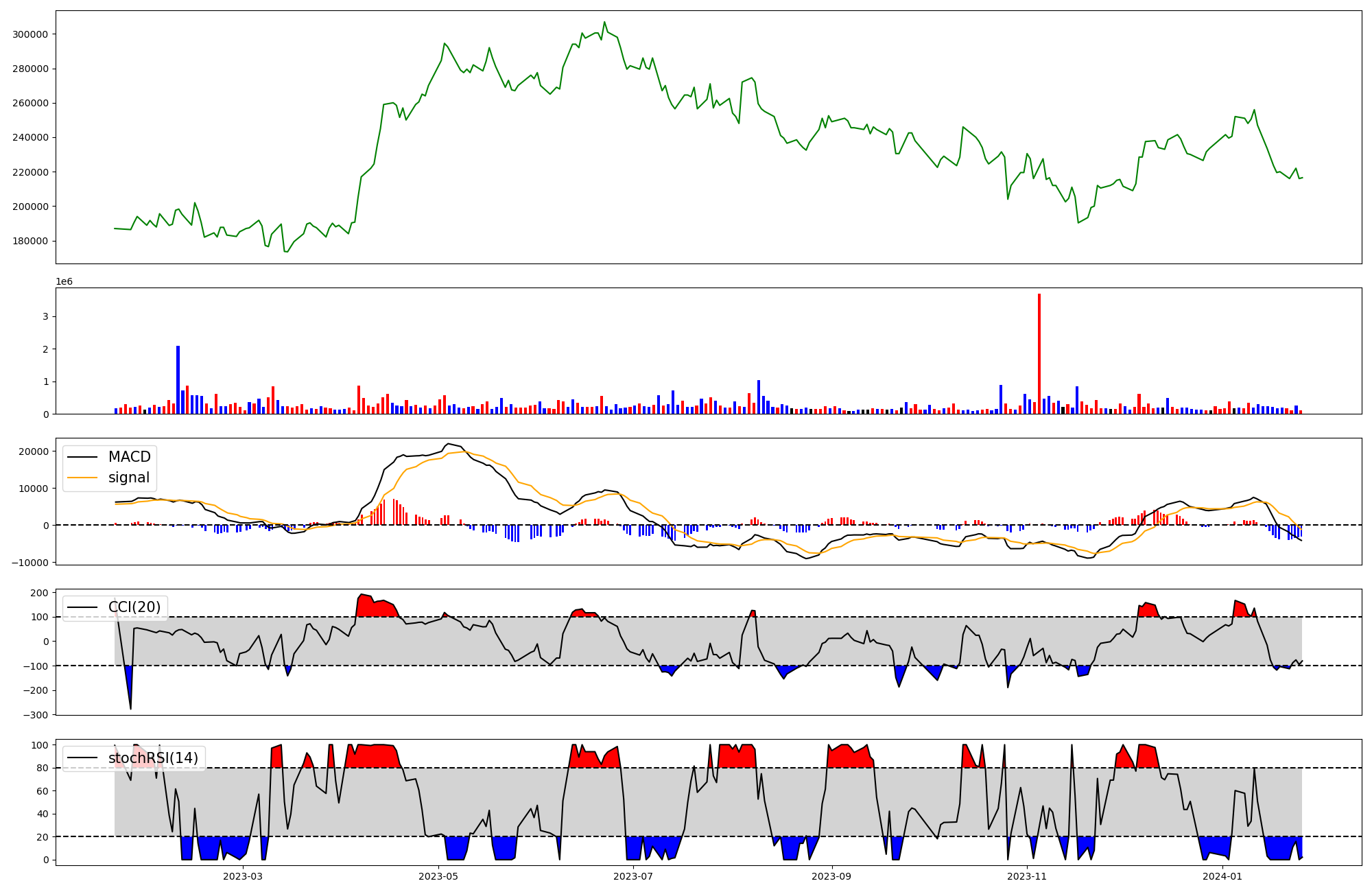Click the 180000 price axis tick label
This screenshot has height=892, width=1372.
coord(30,241)
